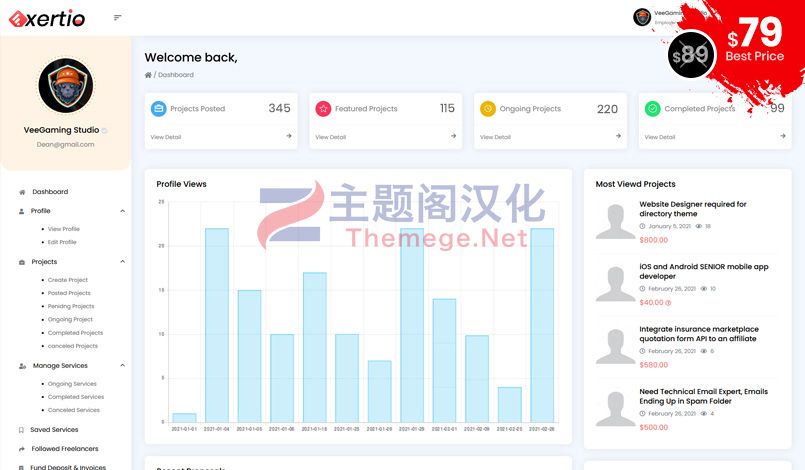Open Canceled Services list
Screen dimensions: 805x470
(x=74, y=410)
